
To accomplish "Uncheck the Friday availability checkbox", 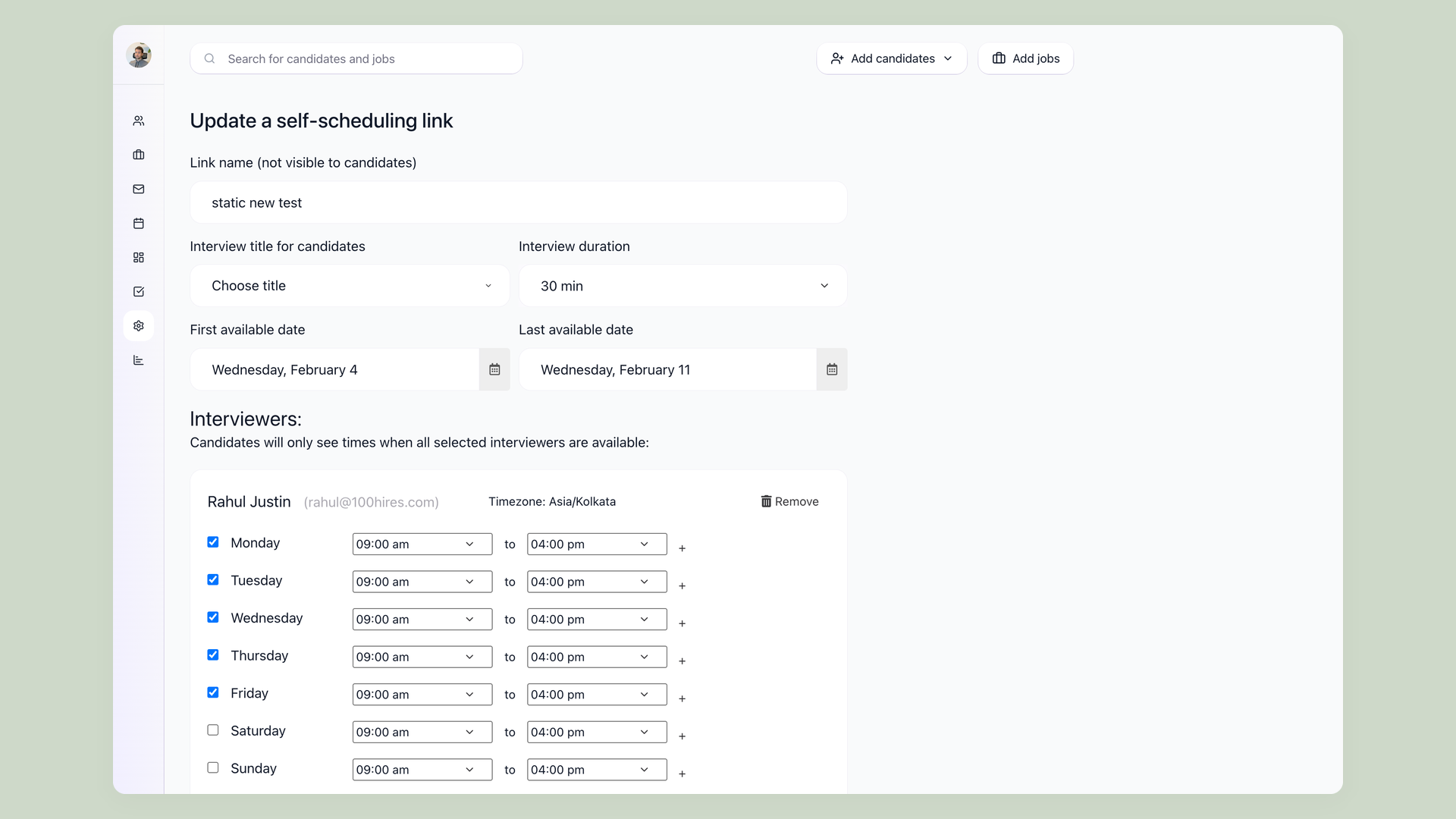I will 213,692.
